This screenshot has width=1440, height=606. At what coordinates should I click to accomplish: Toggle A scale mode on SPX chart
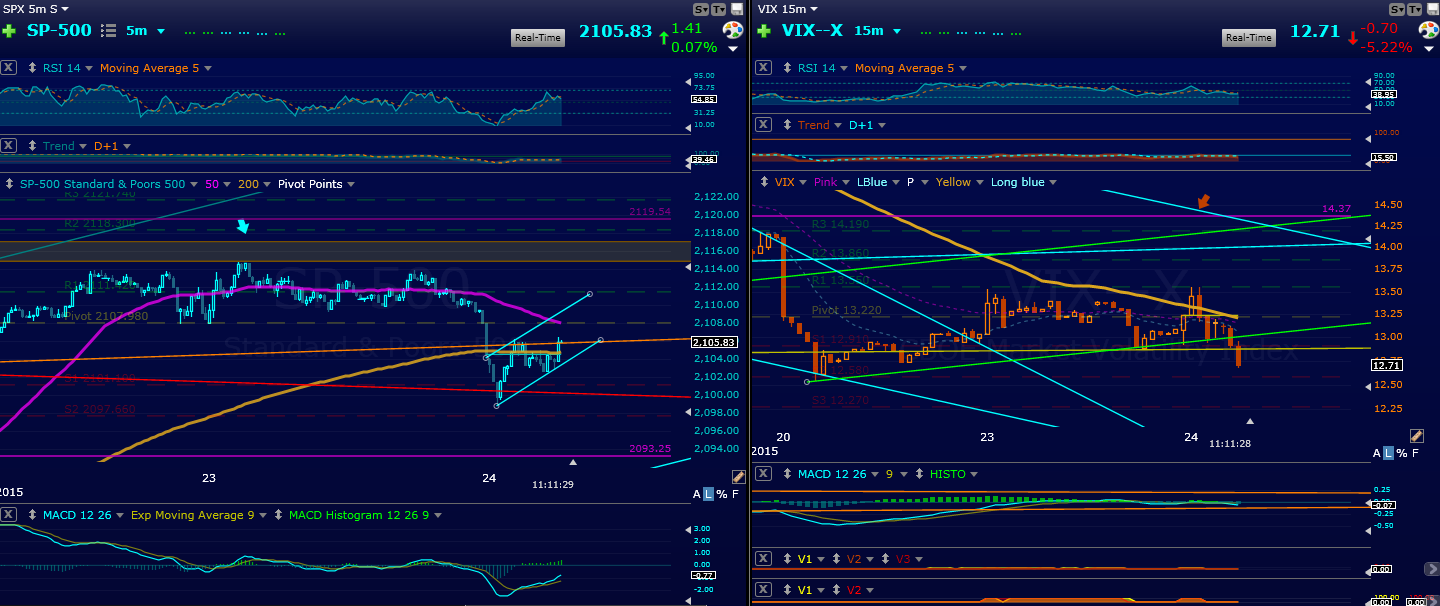point(697,494)
